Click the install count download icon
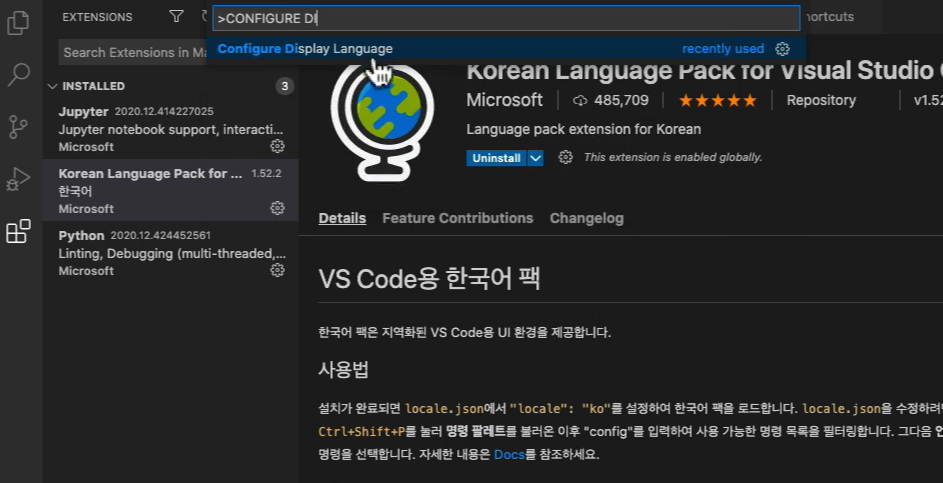 pos(580,100)
